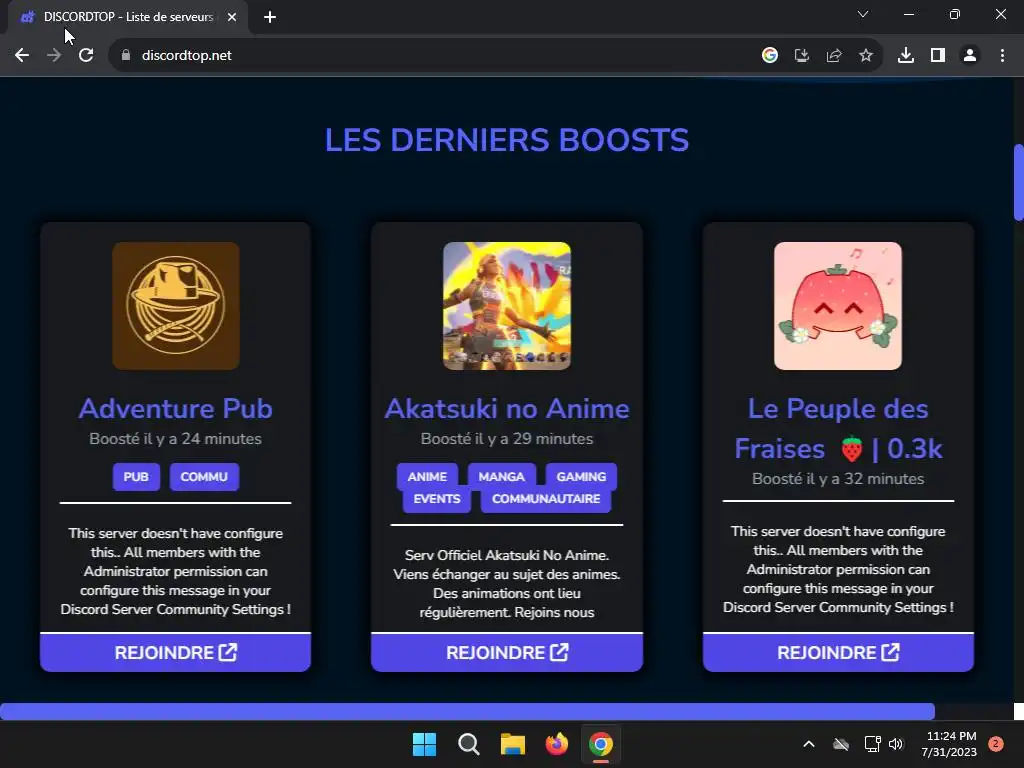Open network status tray icon
The image size is (1024, 768).
pyautogui.click(x=872, y=744)
